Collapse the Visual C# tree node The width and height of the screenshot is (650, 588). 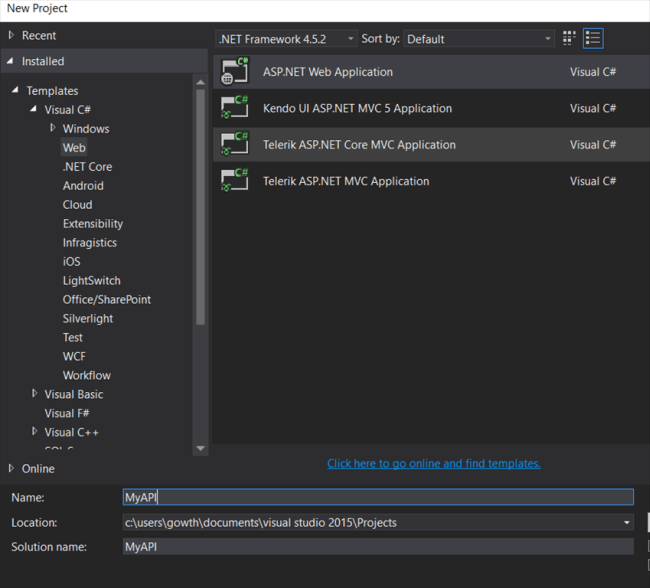click(x=34, y=109)
